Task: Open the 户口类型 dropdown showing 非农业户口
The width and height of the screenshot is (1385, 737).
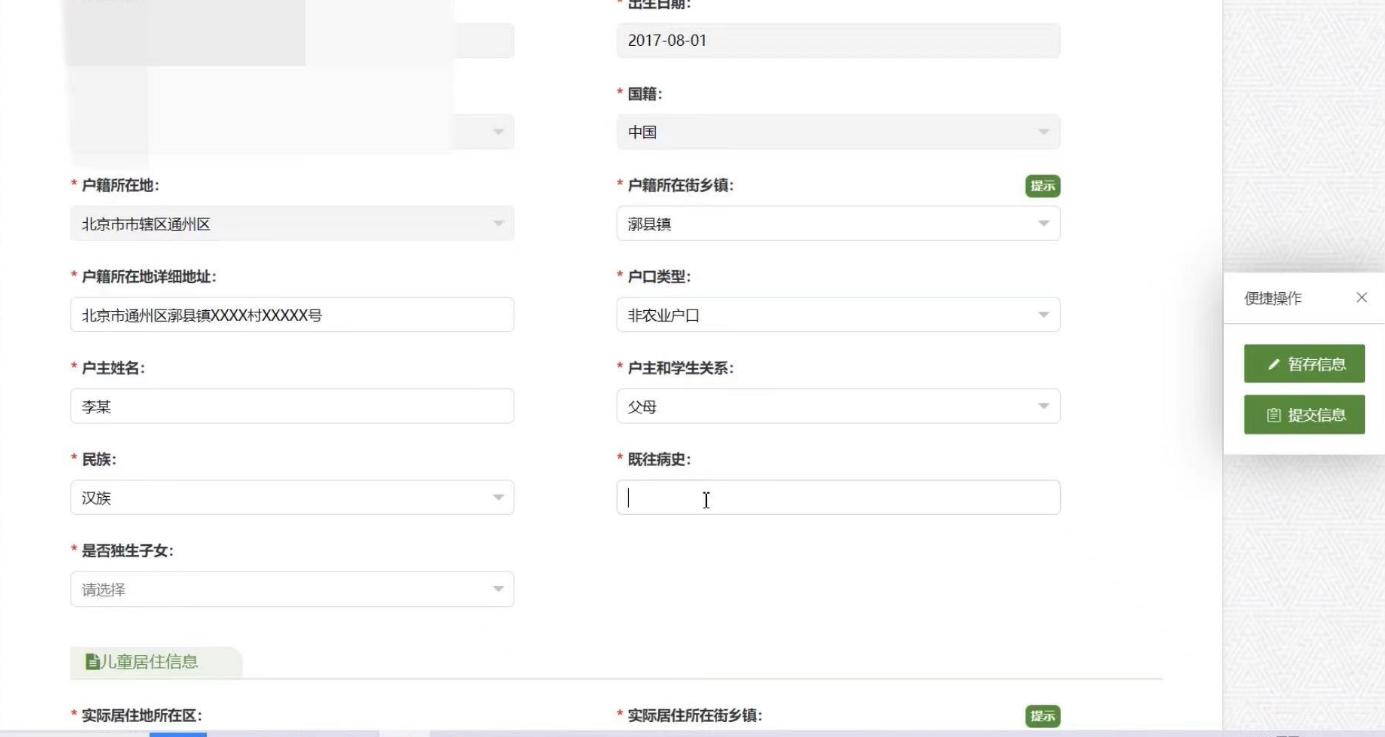Action: click(838, 315)
